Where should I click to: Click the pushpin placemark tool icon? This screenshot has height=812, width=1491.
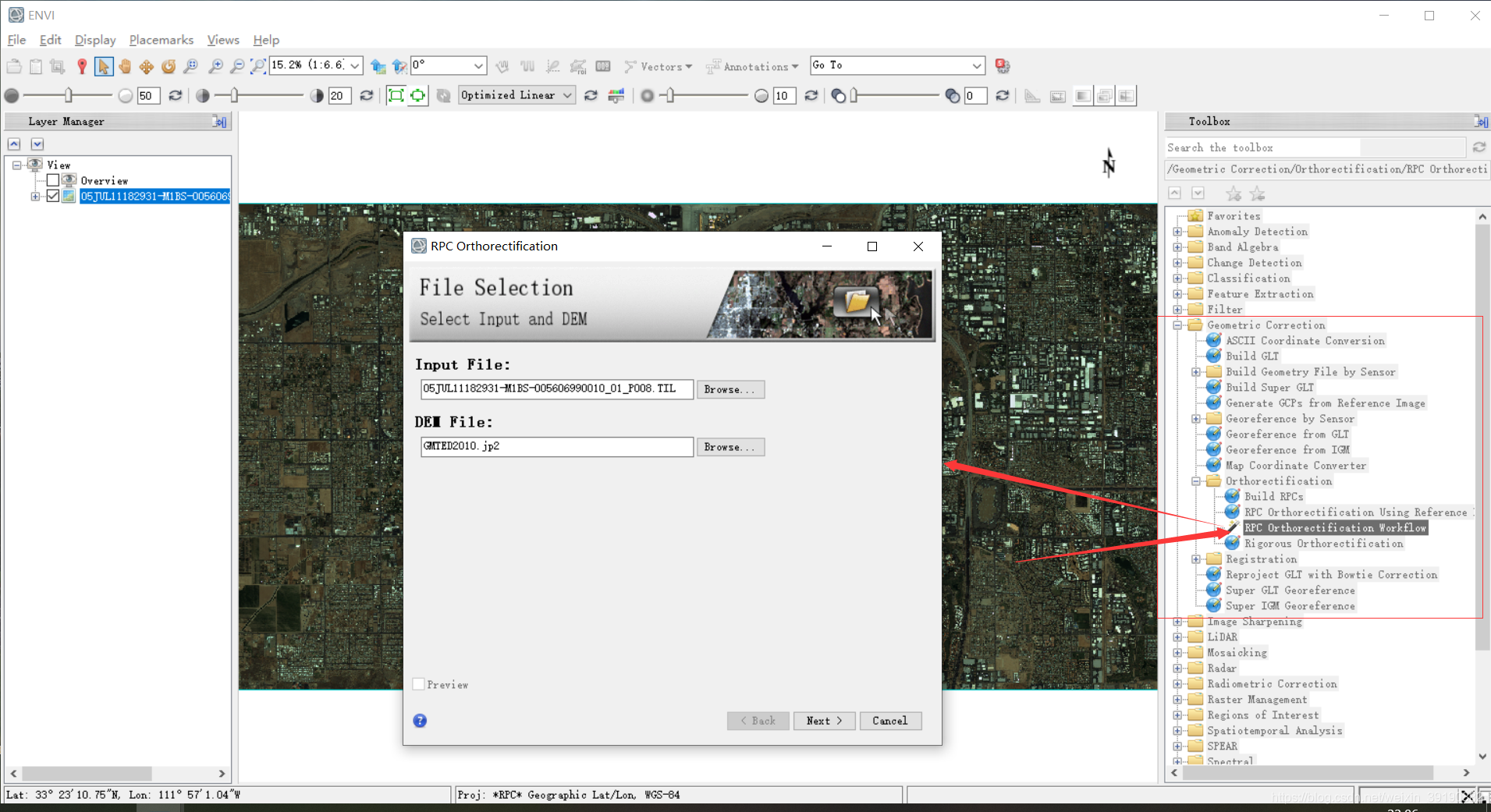(81, 66)
